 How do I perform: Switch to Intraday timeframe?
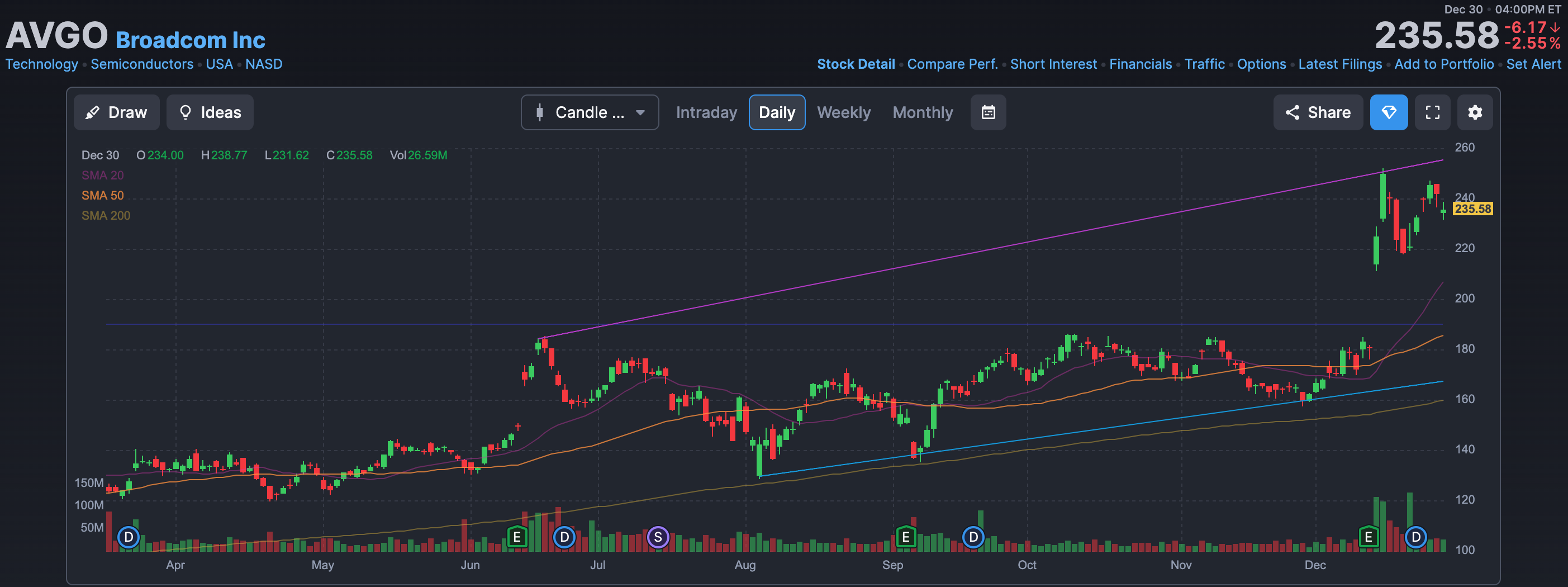[x=706, y=113]
